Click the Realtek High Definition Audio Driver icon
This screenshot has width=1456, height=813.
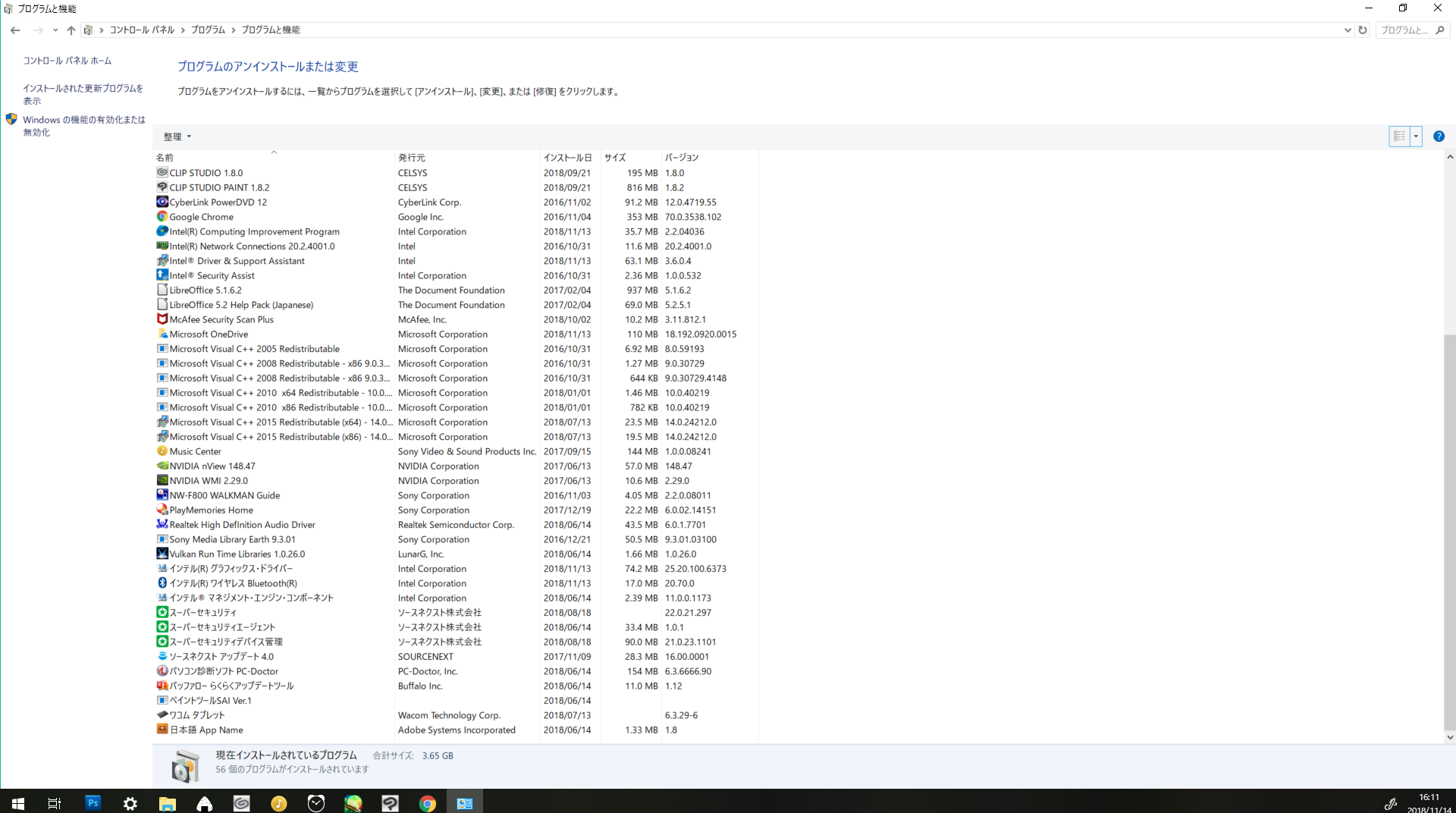tap(162, 525)
